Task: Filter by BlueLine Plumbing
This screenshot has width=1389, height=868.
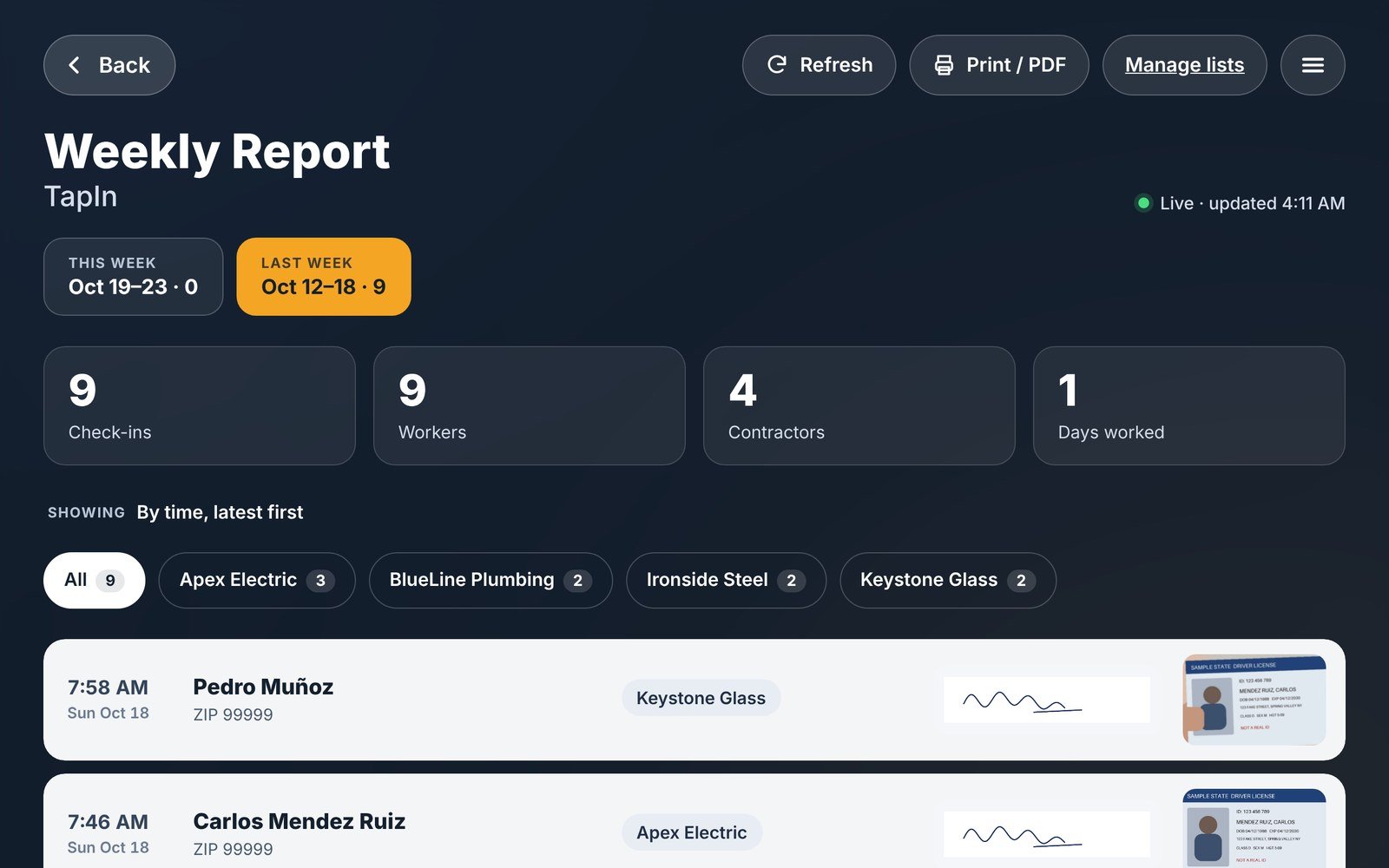Action: 490,580
